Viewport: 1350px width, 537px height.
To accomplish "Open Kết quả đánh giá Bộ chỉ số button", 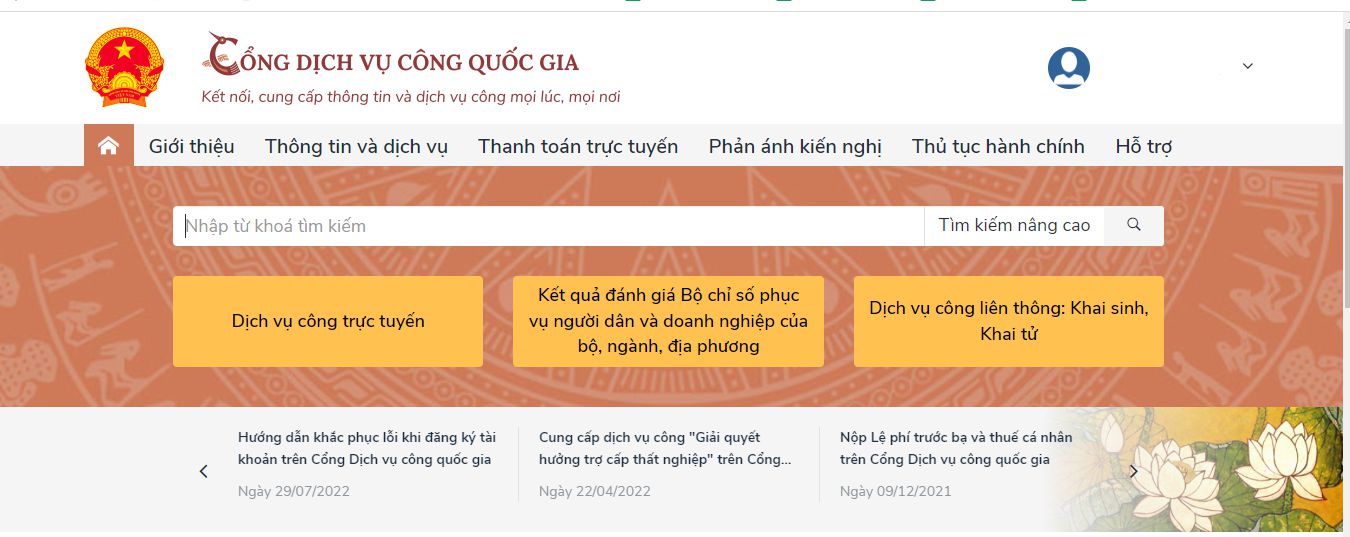I will [x=668, y=321].
